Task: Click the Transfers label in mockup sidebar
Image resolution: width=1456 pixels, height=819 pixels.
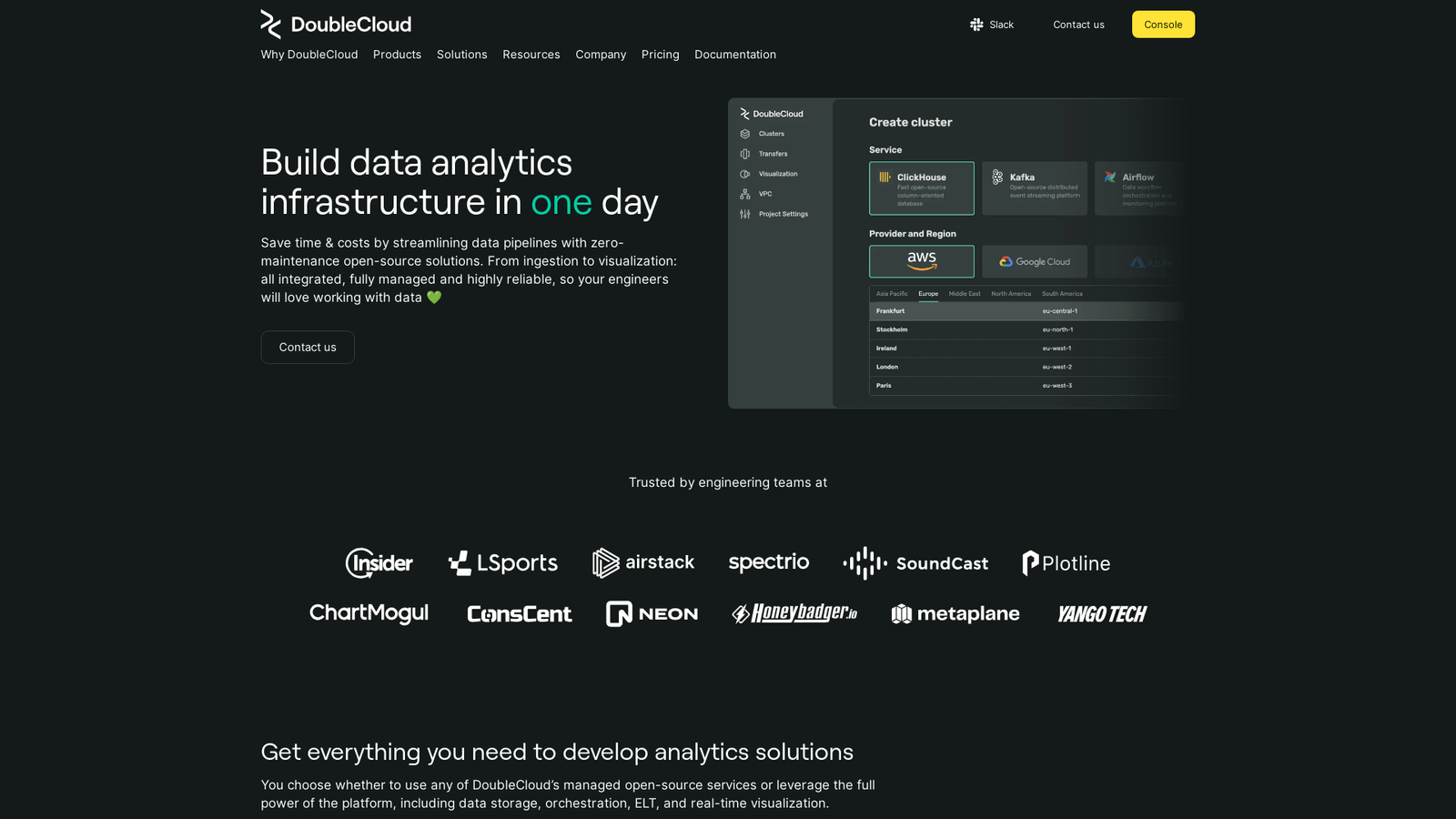Action: pos(773,154)
